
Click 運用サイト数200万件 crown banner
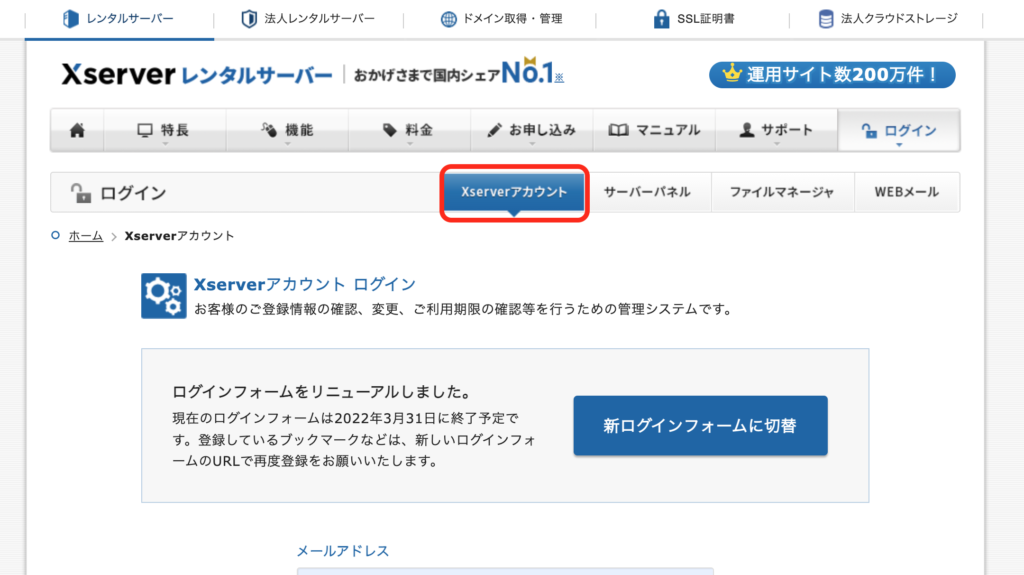click(x=832, y=75)
